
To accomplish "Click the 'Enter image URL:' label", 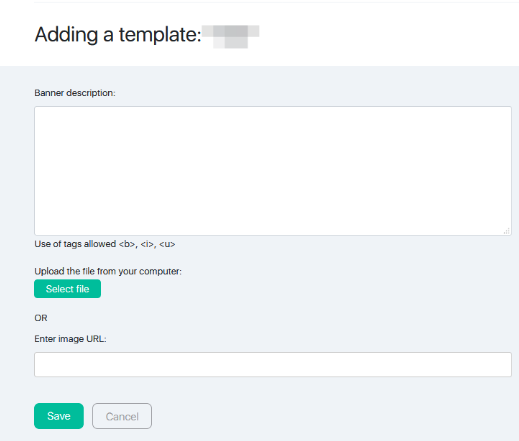I will [70, 339].
